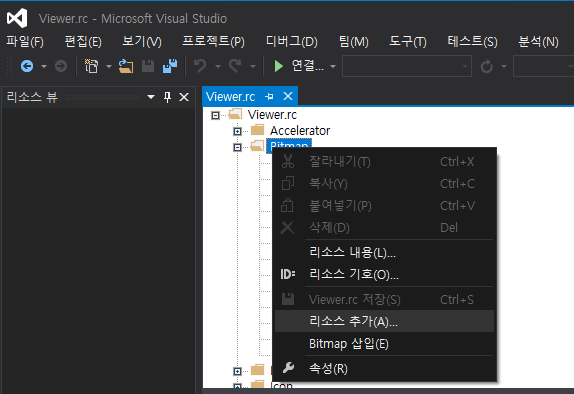The image size is (574, 394).
Task: Pin the 리소스 뷰 panel
Action: [x=167, y=97]
